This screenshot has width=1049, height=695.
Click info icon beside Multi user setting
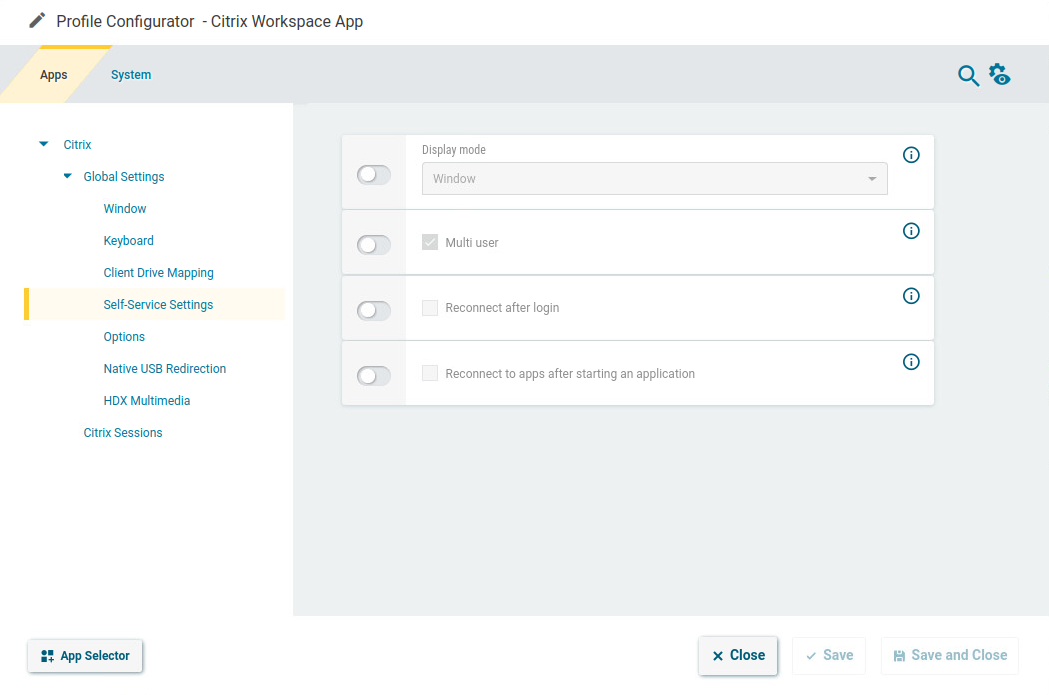(911, 230)
